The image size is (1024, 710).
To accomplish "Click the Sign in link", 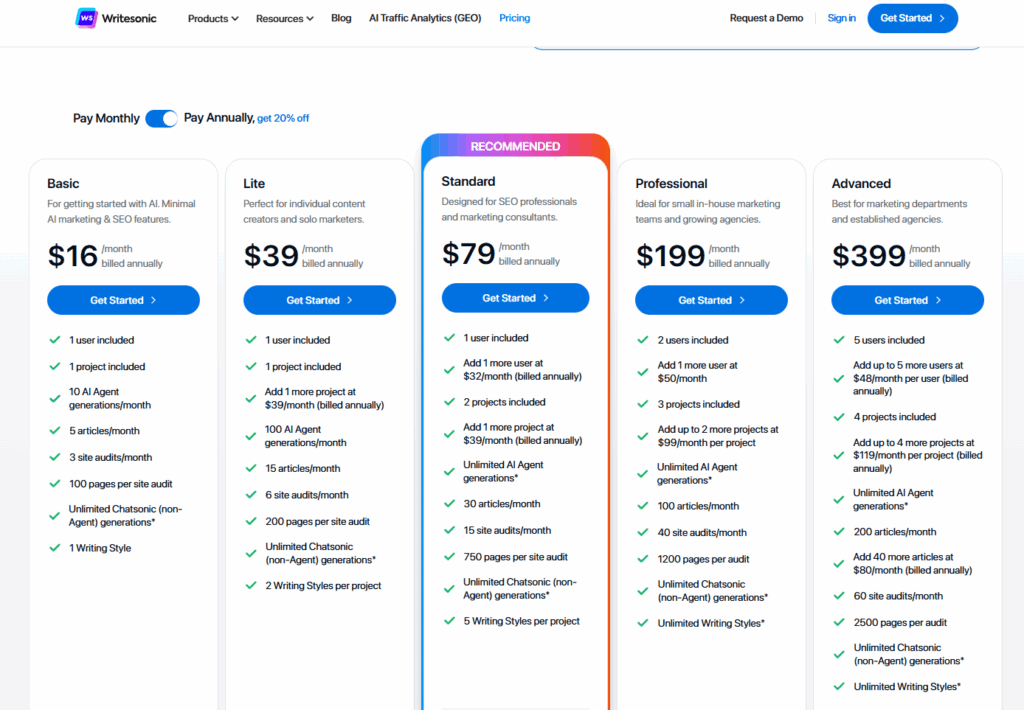I will [842, 18].
